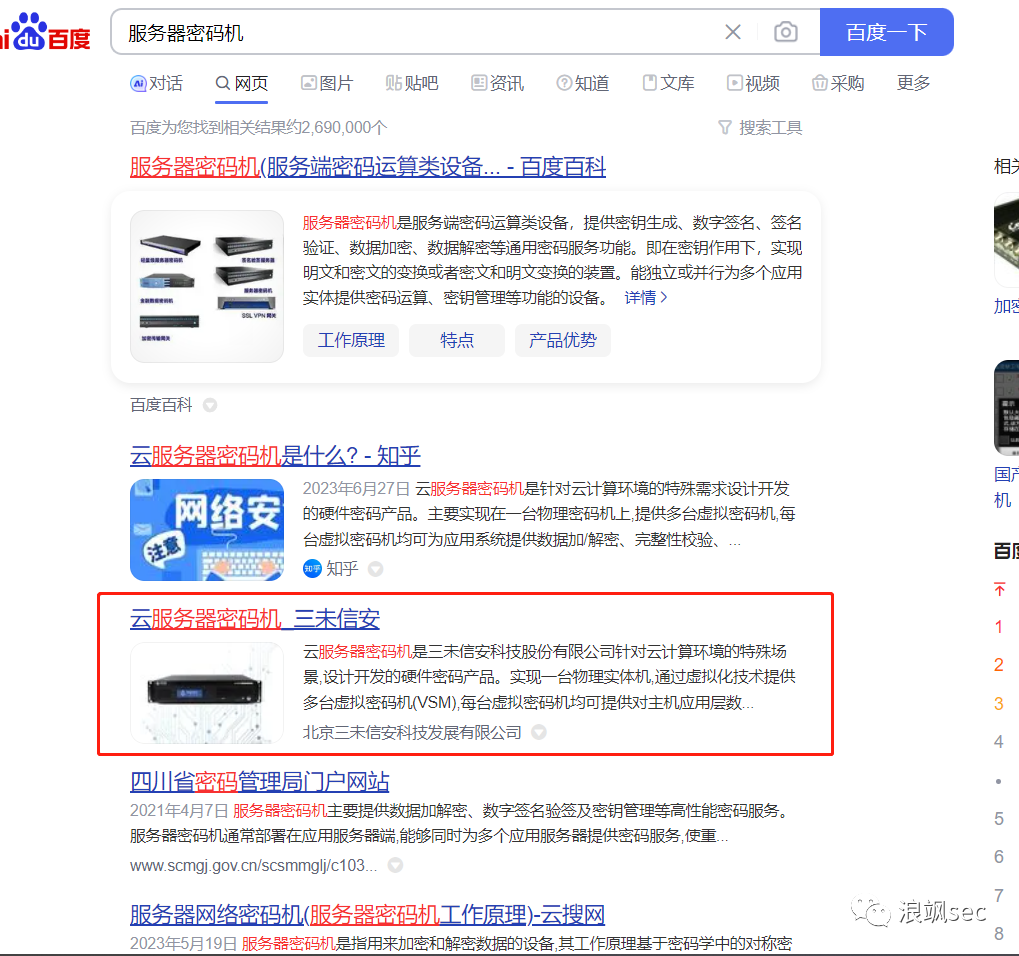The image size is (1019, 956).
Task: Go to the 文库 tab
Action: (668, 83)
